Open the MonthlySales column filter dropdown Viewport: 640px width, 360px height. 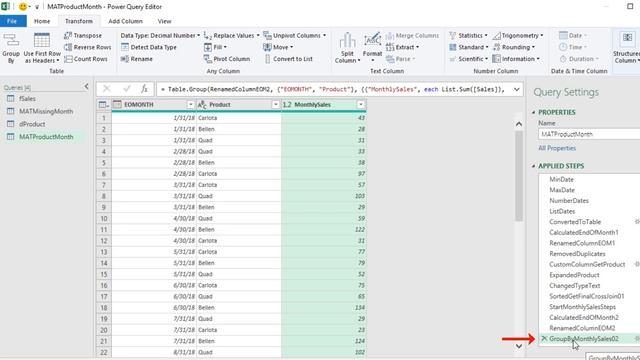point(361,105)
